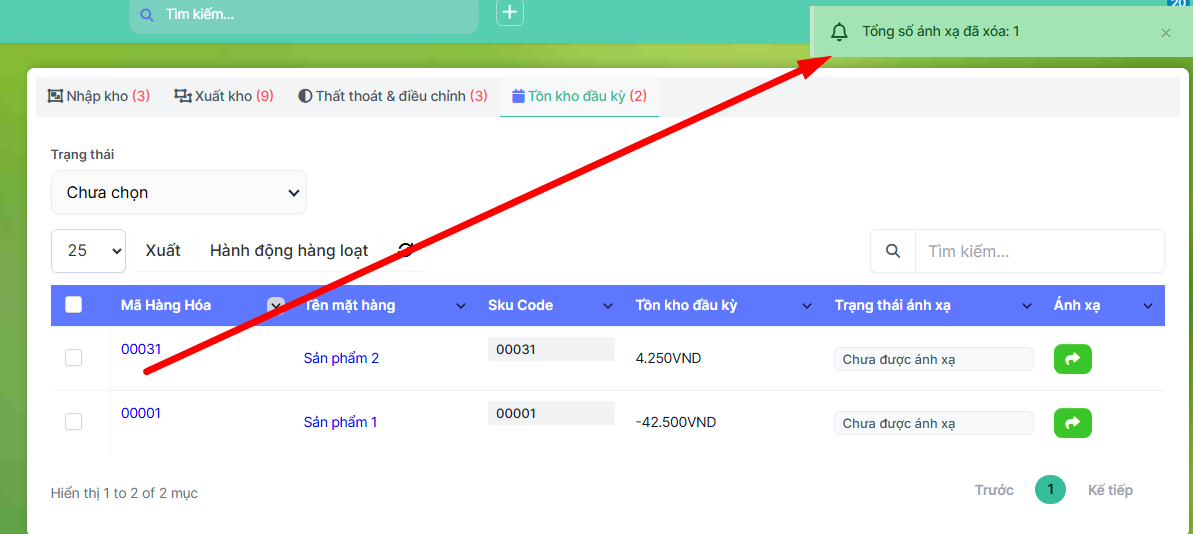The image size is (1193, 534).
Task: Click the magnifier icon in the top search bar
Action: click(x=147, y=15)
